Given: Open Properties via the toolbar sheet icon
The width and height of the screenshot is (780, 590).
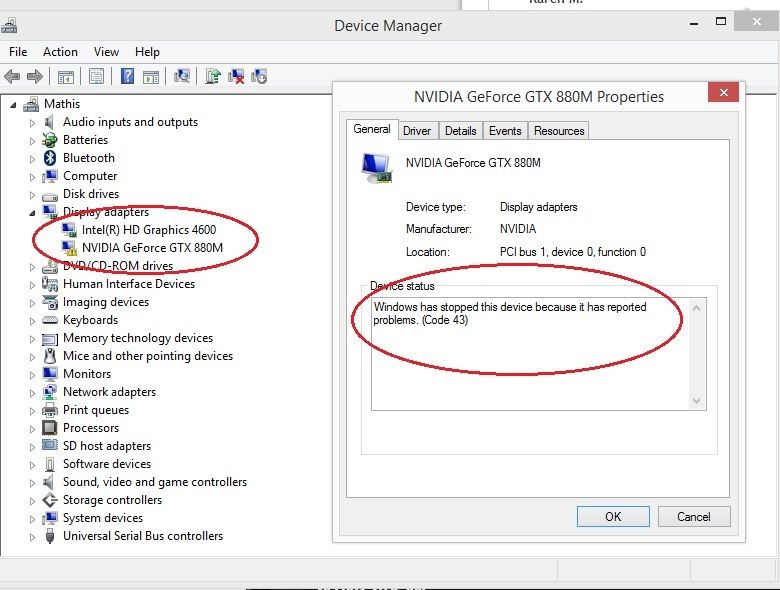Looking at the screenshot, I should 97,76.
